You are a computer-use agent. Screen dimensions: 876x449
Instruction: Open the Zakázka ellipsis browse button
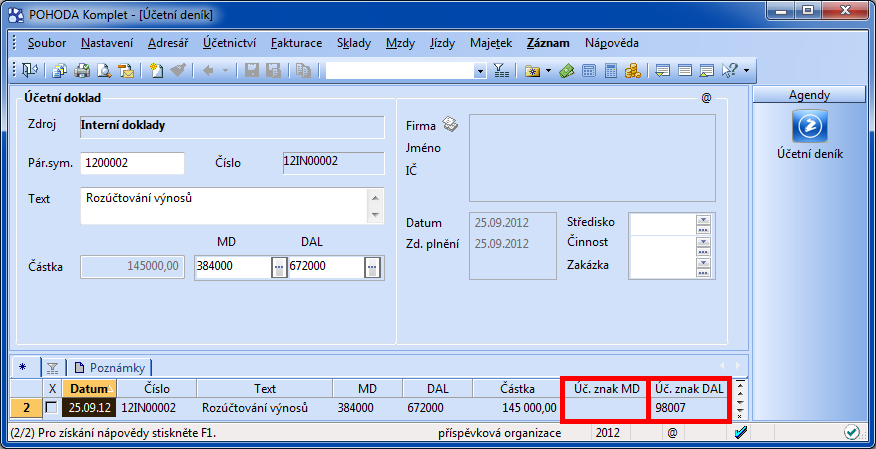703,273
